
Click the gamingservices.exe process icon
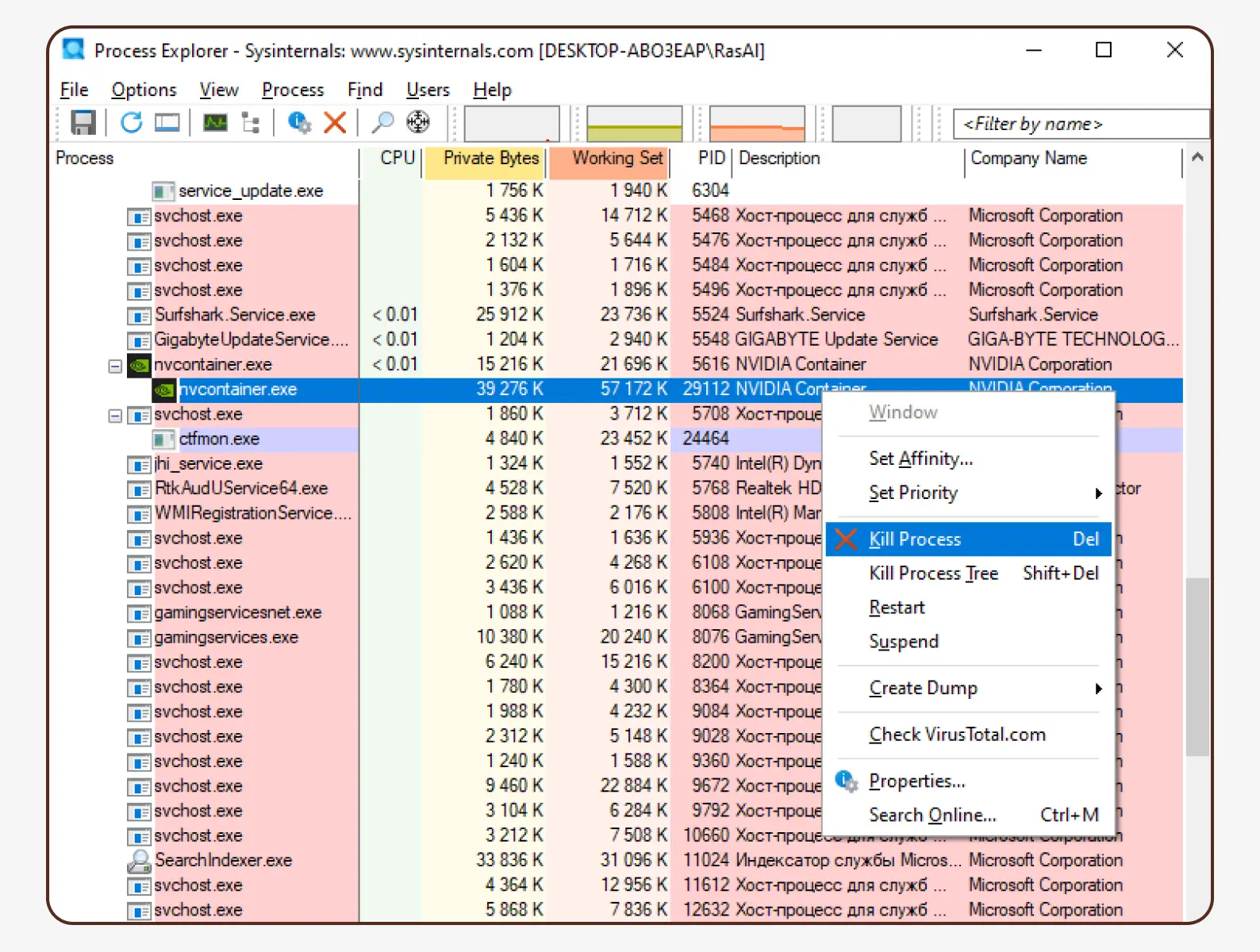[x=140, y=639]
